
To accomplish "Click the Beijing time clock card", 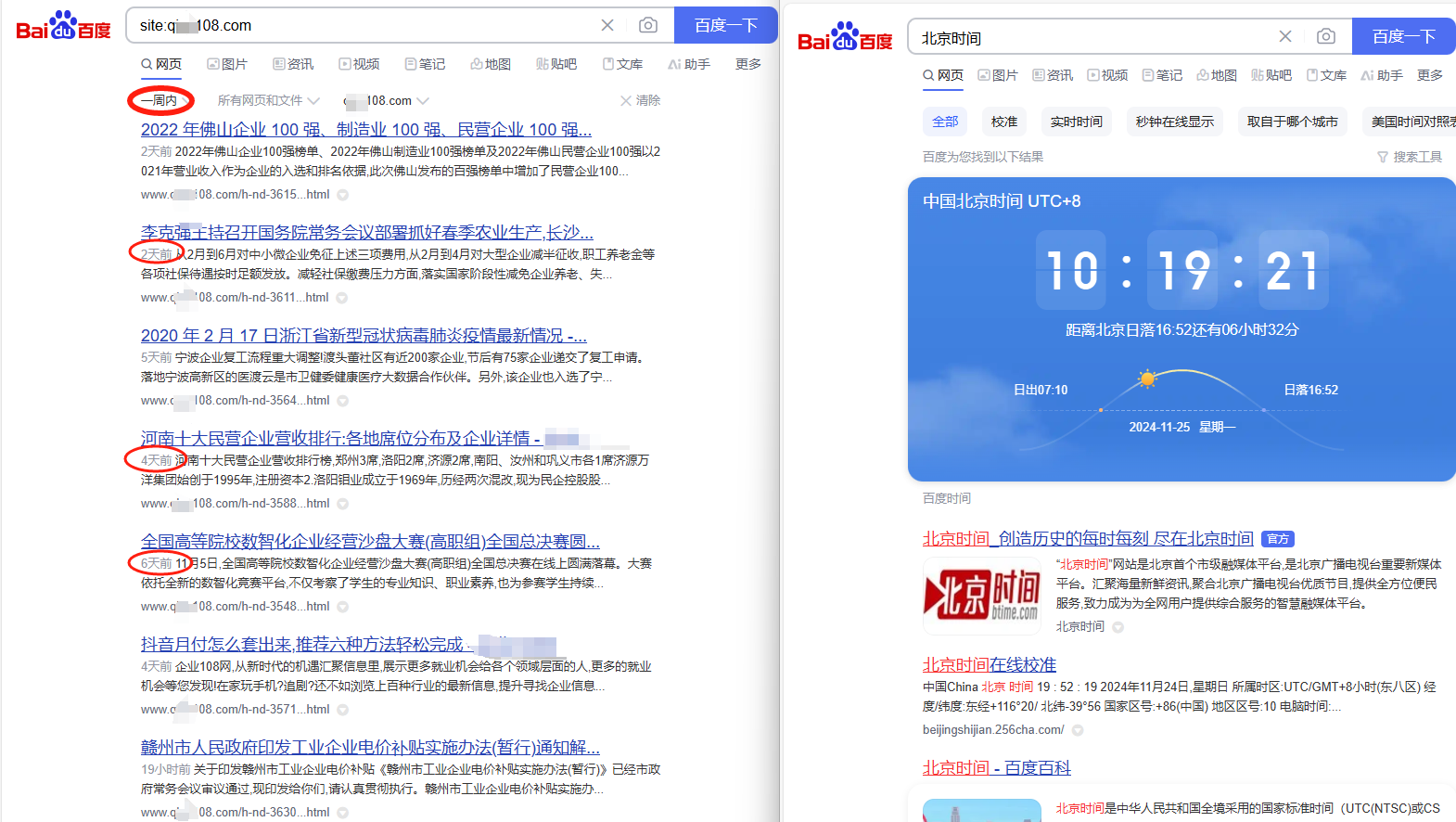I will (x=1181, y=329).
